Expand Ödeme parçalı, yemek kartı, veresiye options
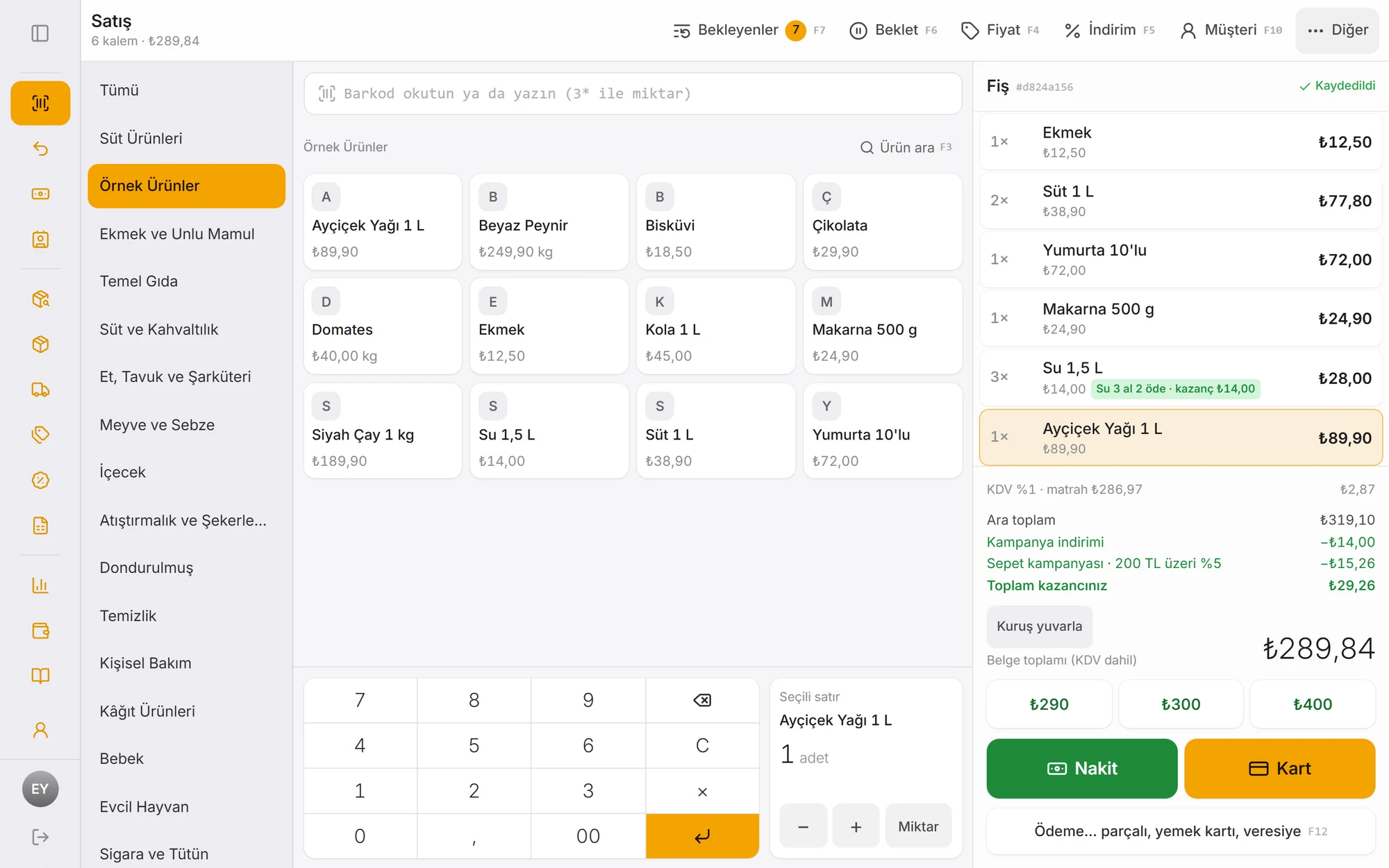The image size is (1389, 868). click(x=1181, y=831)
